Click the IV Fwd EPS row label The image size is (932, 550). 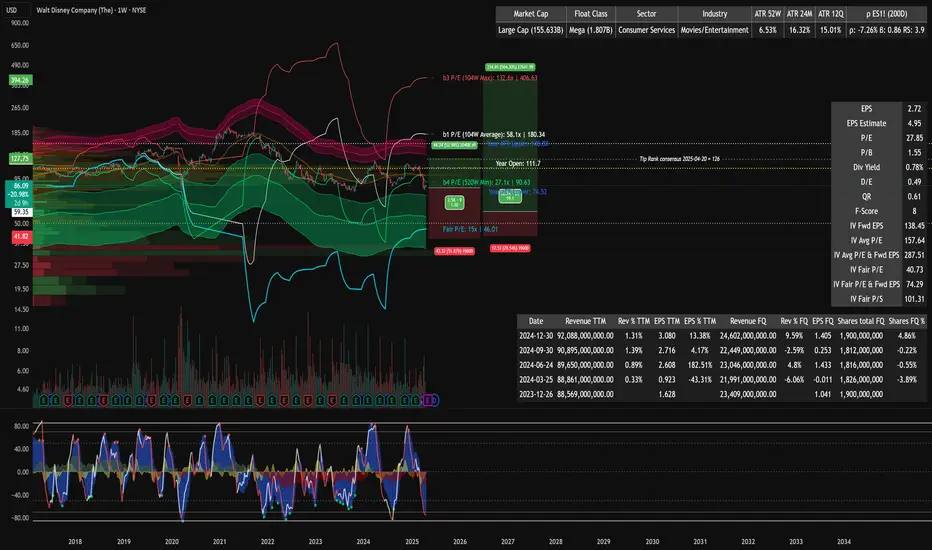[x=866, y=226]
